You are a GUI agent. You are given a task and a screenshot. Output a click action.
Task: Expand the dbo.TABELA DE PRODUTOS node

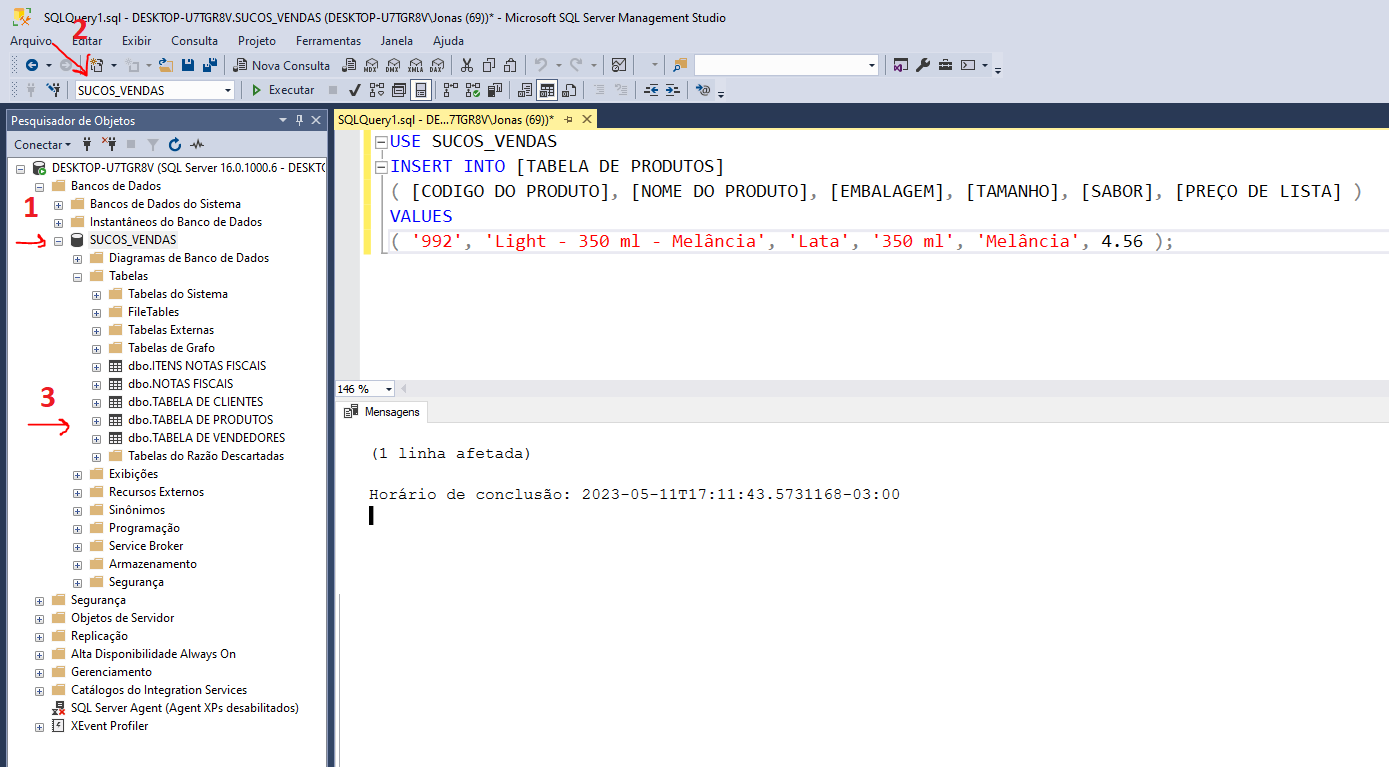tap(96, 420)
